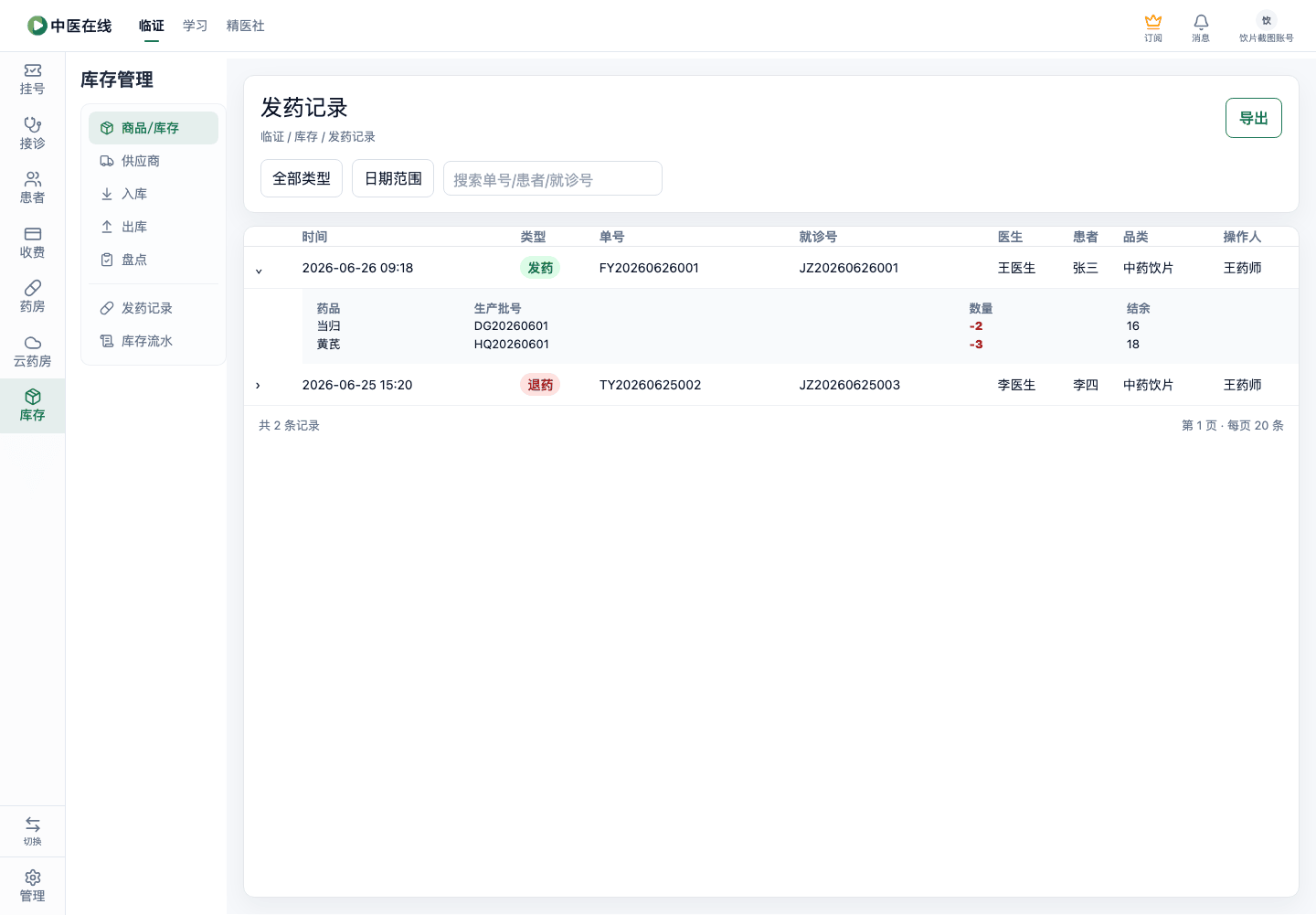Click the 当归 drug row
The image size is (1316, 915).
801,326
